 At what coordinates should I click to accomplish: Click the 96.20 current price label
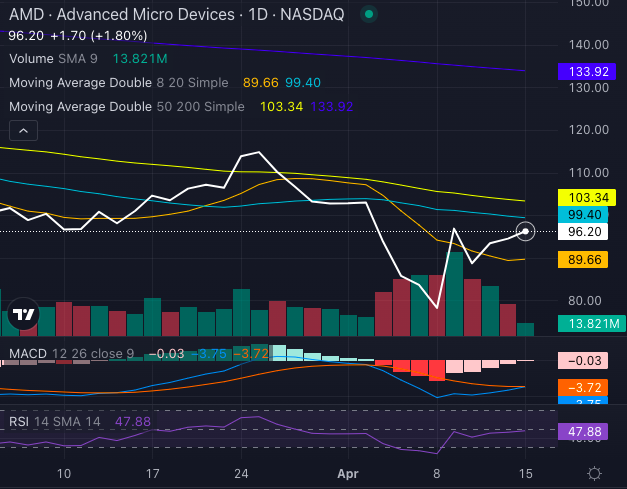(583, 232)
